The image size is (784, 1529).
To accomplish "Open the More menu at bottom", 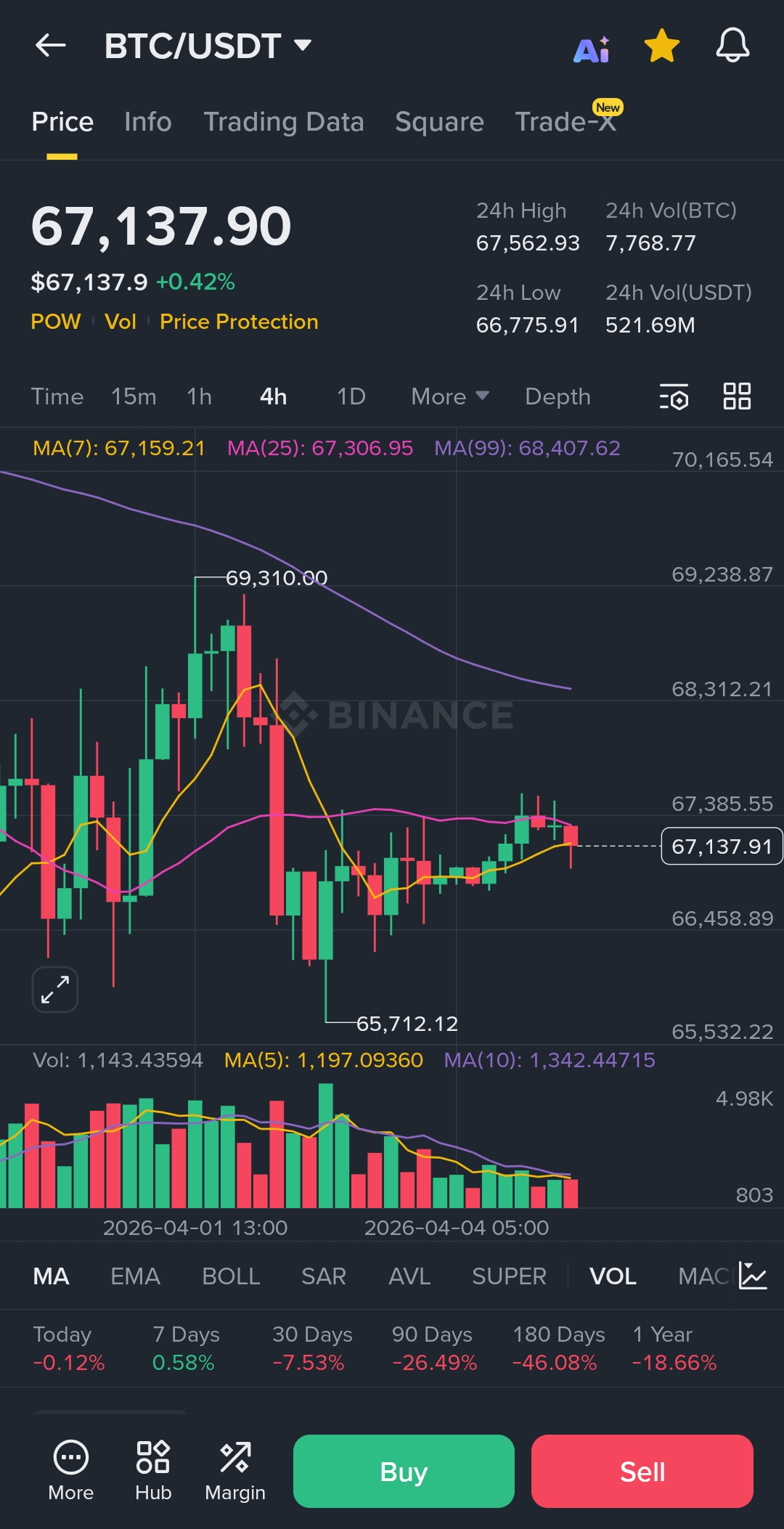I will coord(71,1471).
